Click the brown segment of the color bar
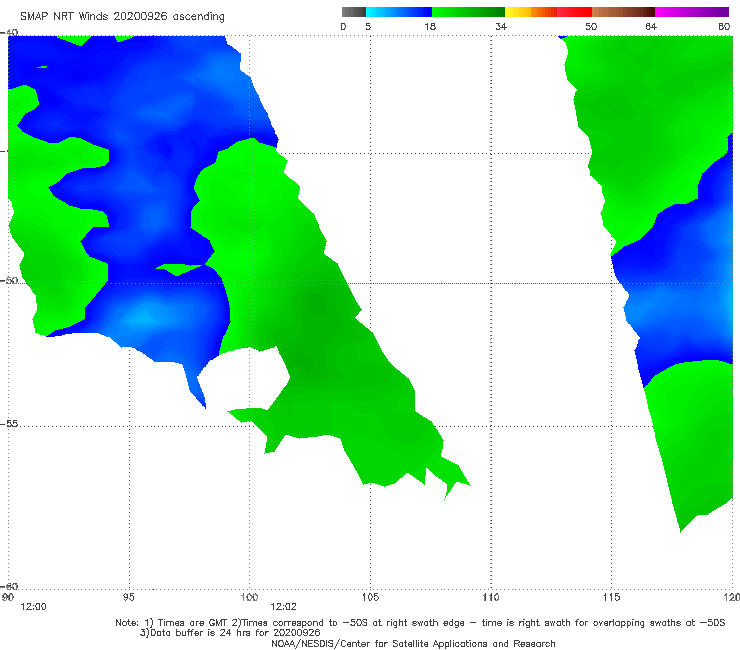 click(623, 12)
